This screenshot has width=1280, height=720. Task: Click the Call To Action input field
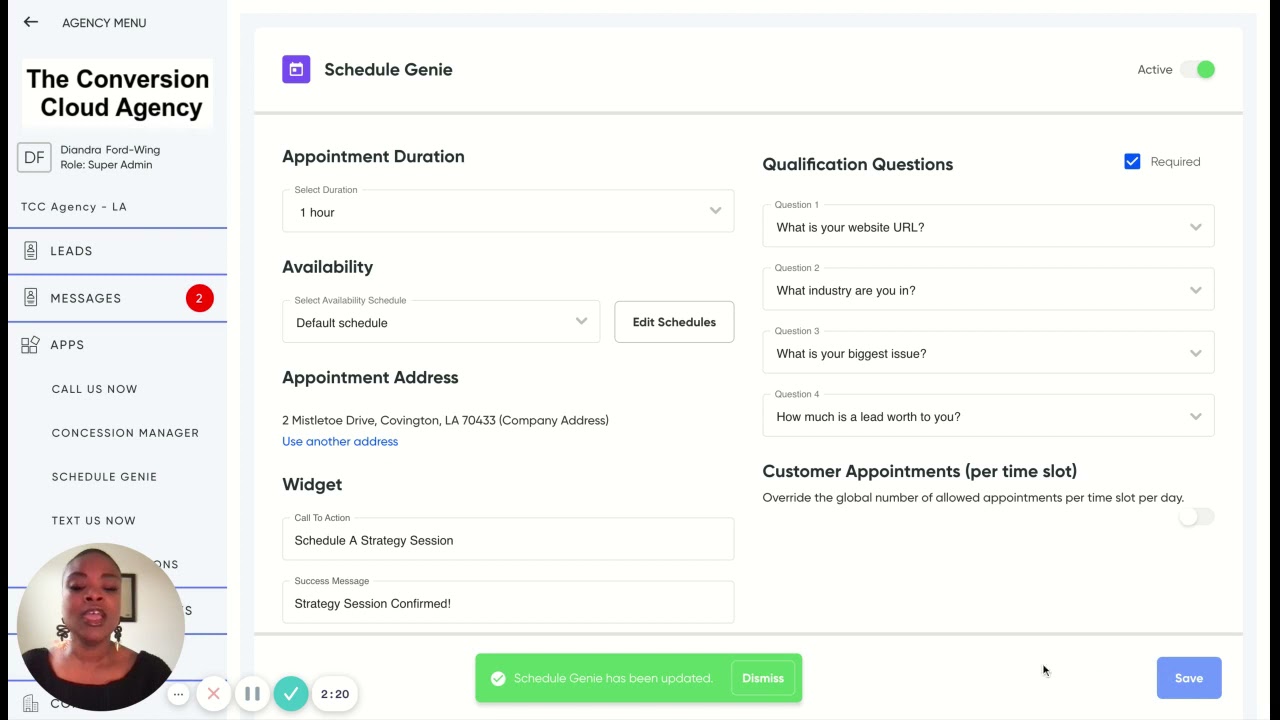[508, 539]
